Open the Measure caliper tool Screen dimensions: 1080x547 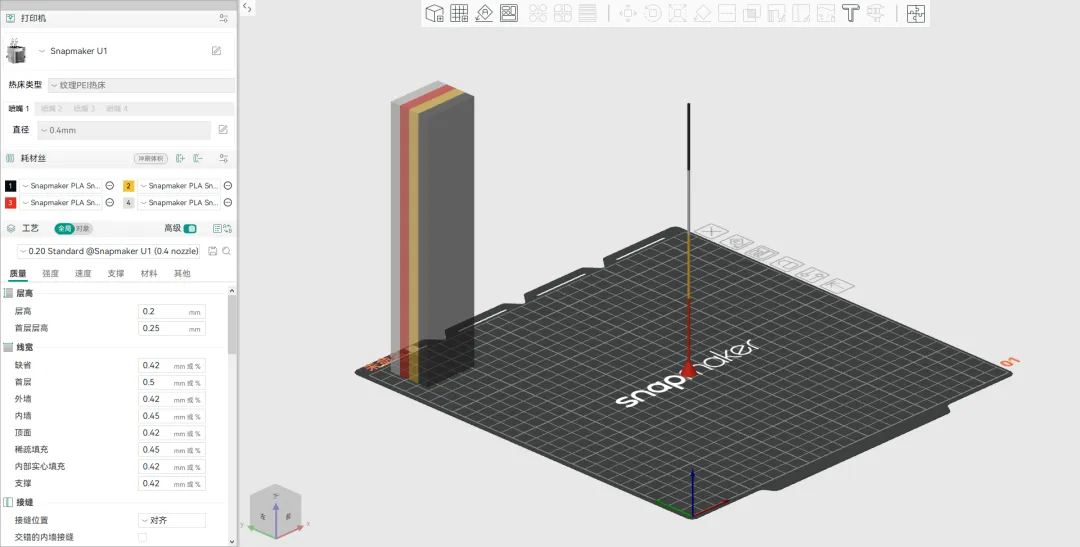875,13
